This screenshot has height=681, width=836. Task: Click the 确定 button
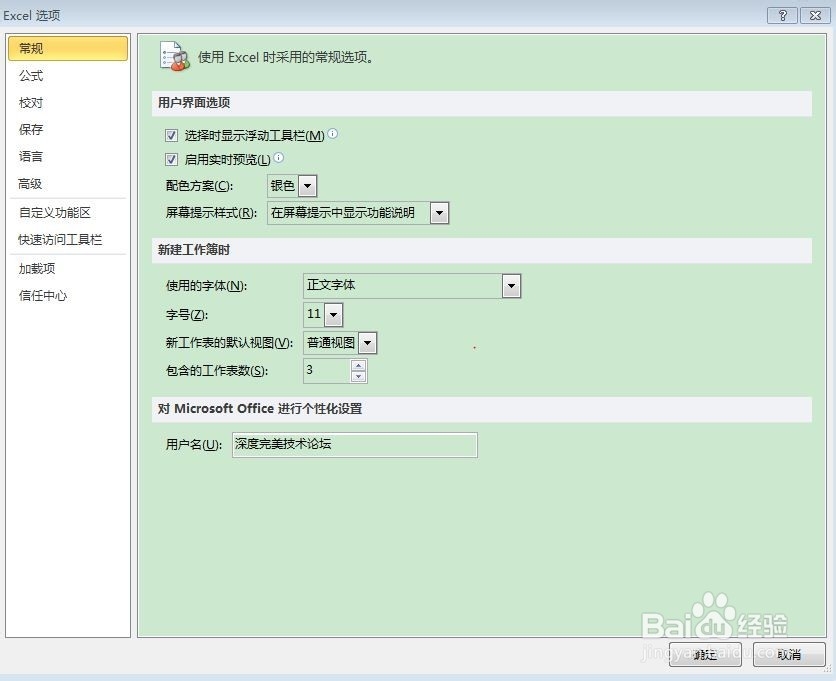[x=705, y=654]
